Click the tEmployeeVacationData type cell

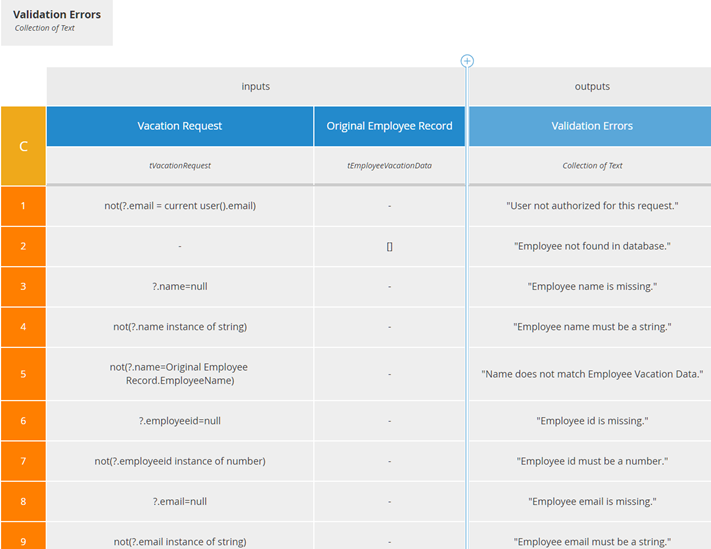[x=389, y=166]
